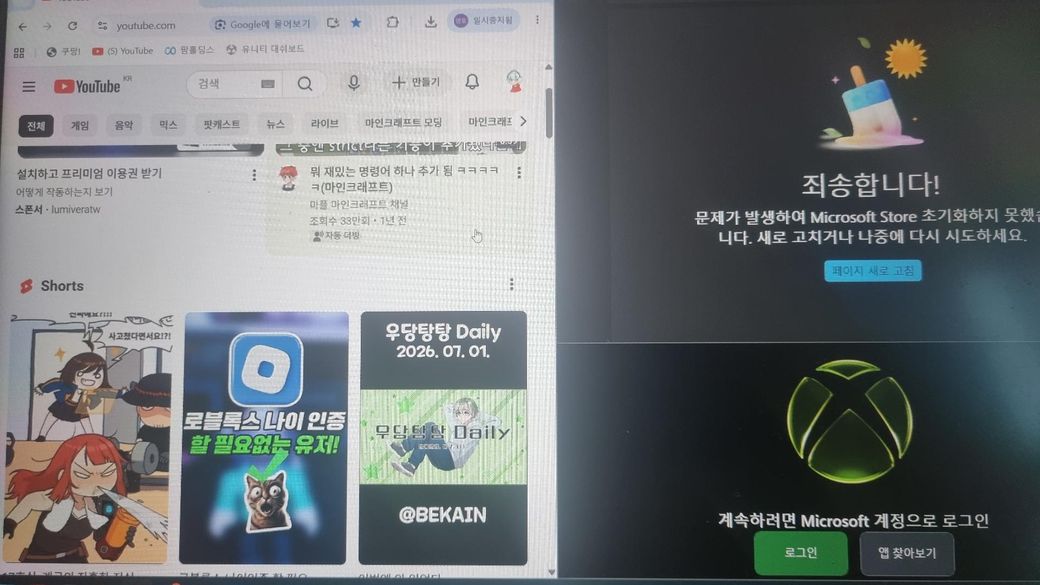
Task: Start voice search with microphone icon
Action: (x=354, y=82)
